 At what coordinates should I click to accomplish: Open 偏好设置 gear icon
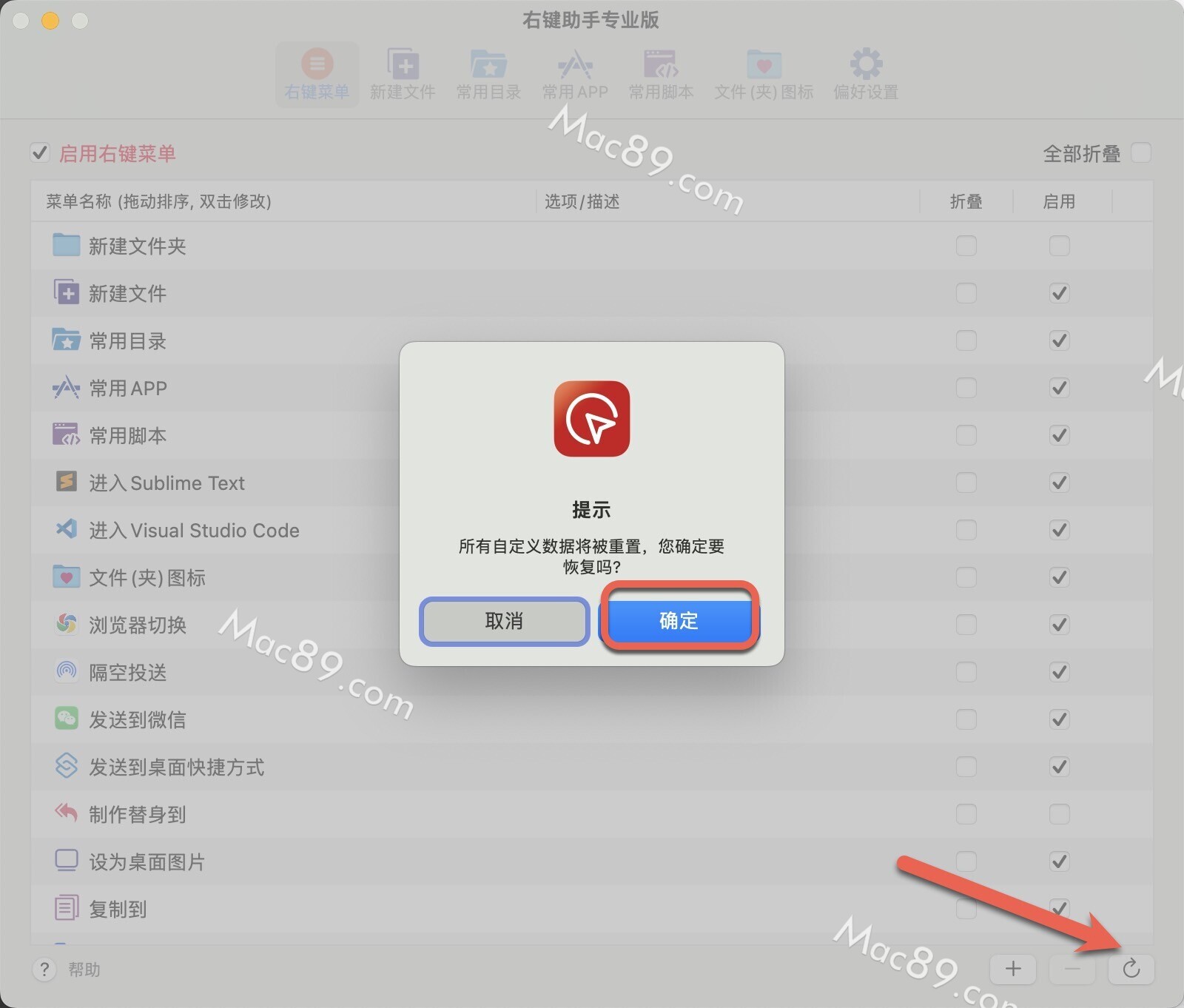tap(866, 73)
